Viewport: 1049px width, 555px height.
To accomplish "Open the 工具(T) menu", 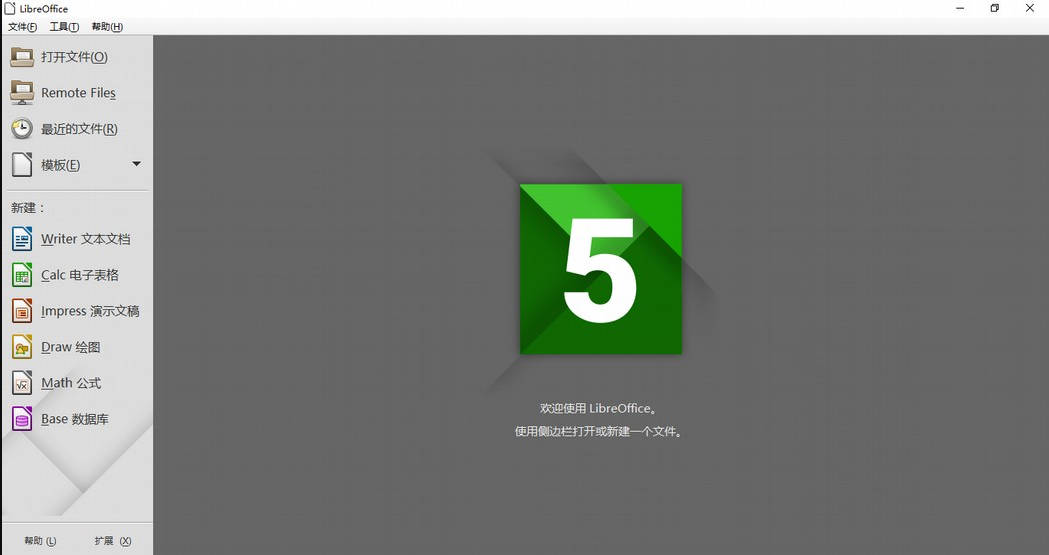I will coord(64,27).
